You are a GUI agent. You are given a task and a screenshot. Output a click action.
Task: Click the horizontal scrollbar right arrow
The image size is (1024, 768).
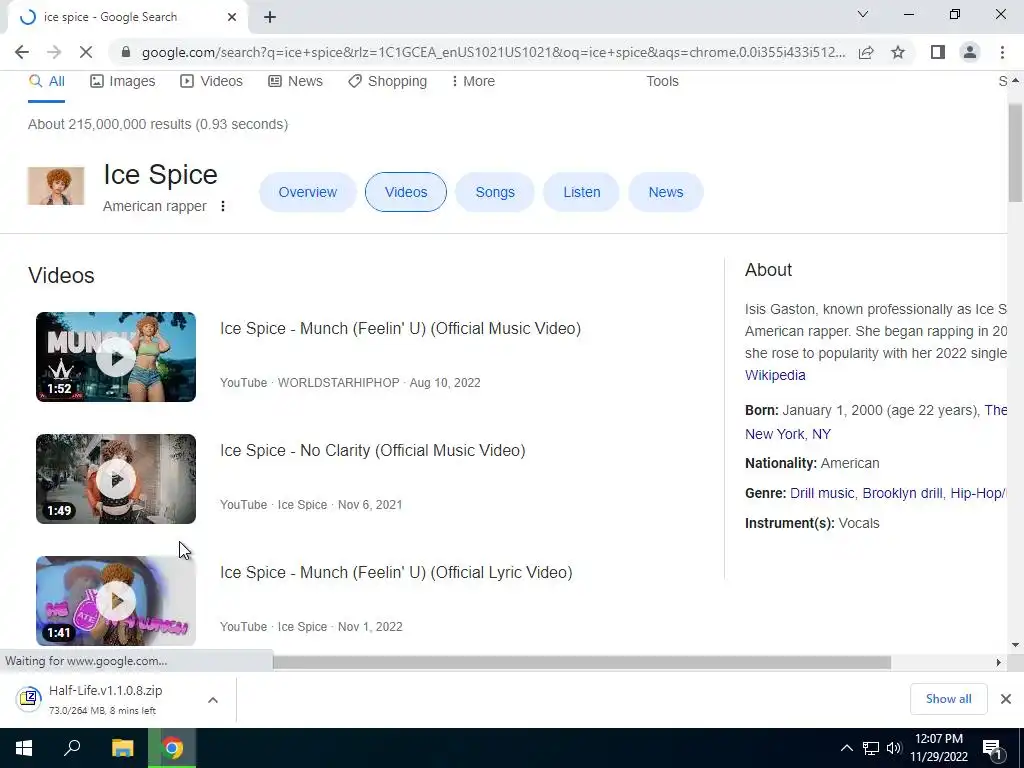(998, 662)
